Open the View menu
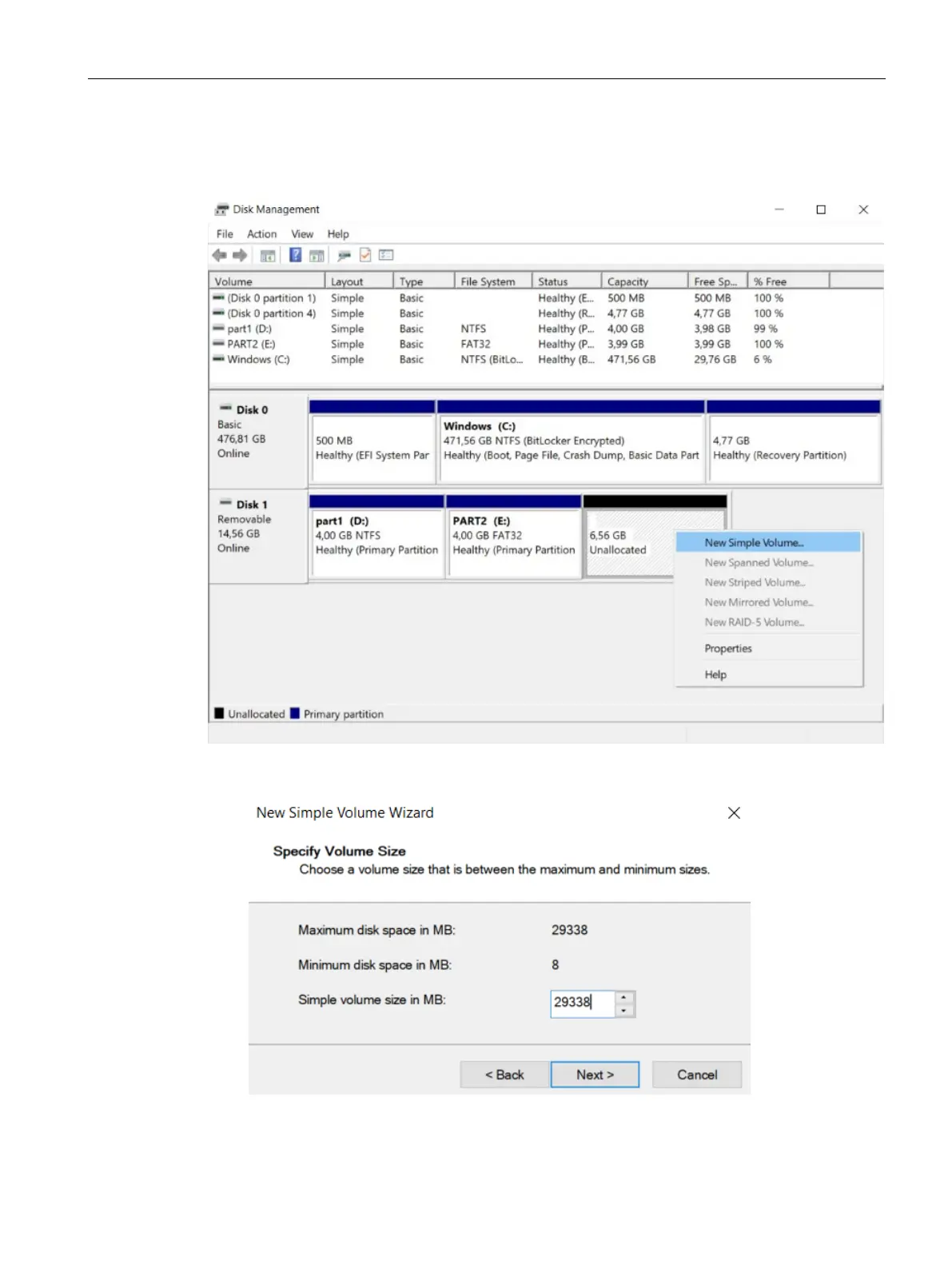Viewport: 952px width, 1269px height. [x=302, y=234]
